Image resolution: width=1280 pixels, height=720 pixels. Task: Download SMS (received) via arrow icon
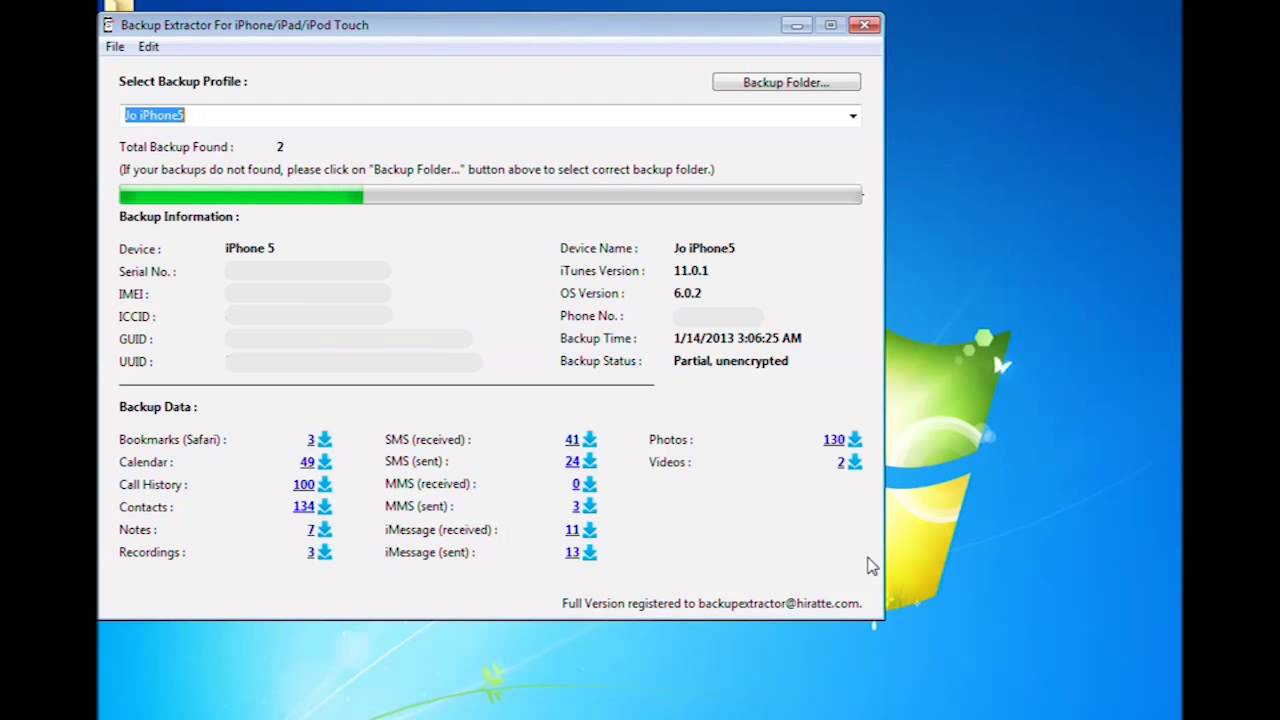589,439
